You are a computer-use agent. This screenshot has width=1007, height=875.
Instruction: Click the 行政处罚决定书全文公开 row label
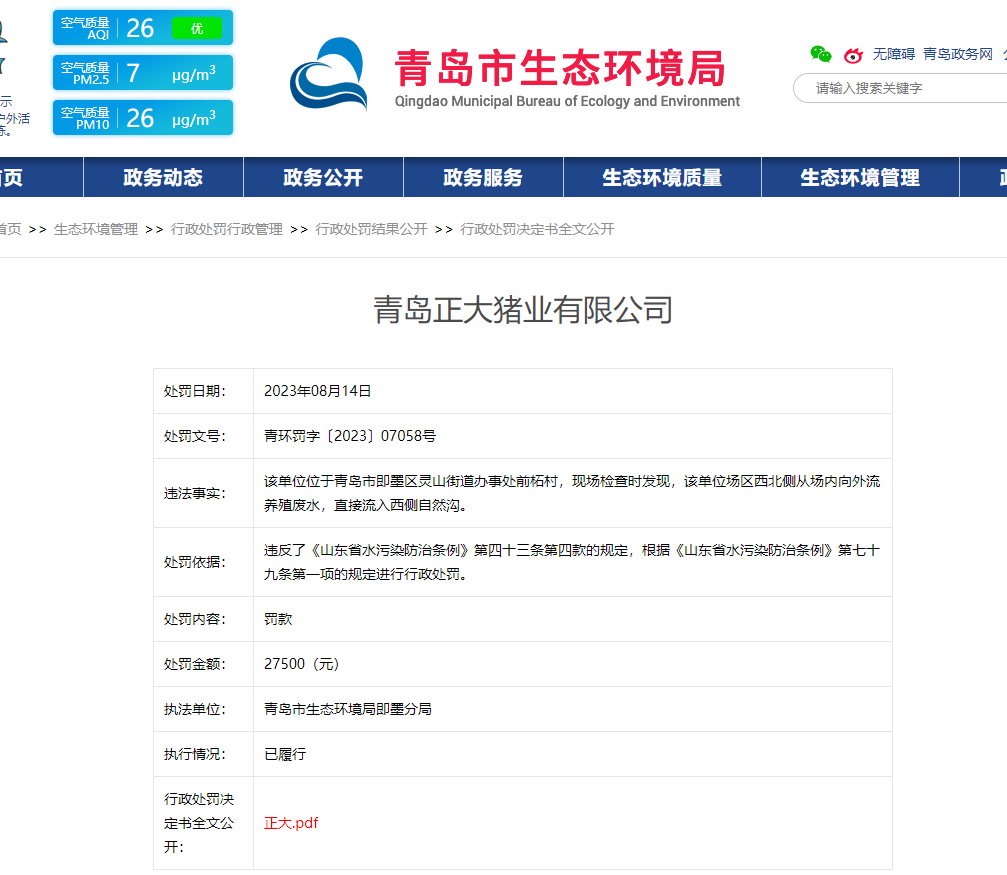(199, 823)
